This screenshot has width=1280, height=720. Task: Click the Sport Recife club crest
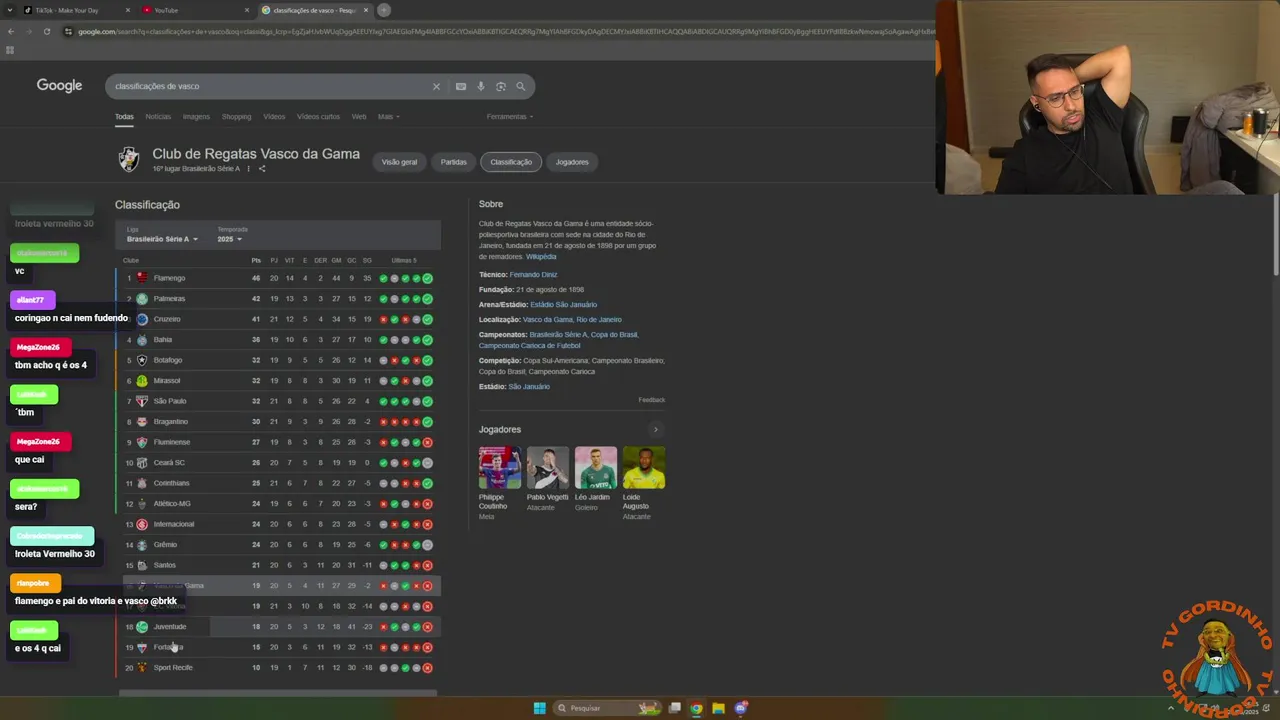pos(142,667)
